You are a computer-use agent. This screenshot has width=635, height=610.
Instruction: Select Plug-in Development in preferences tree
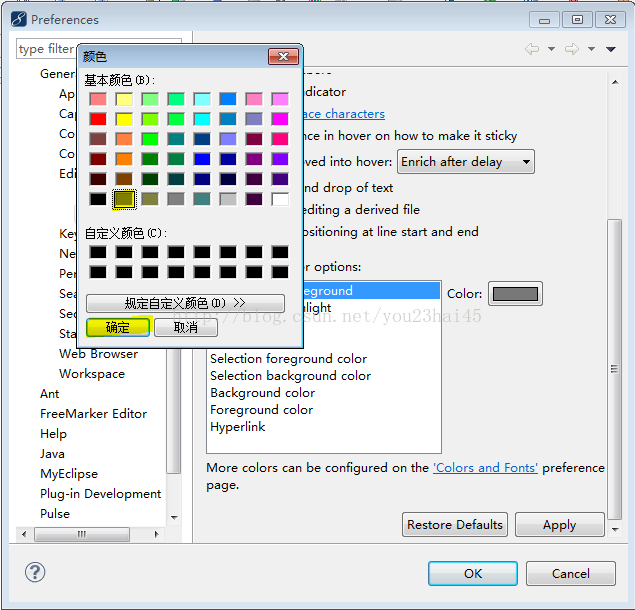point(100,493)
